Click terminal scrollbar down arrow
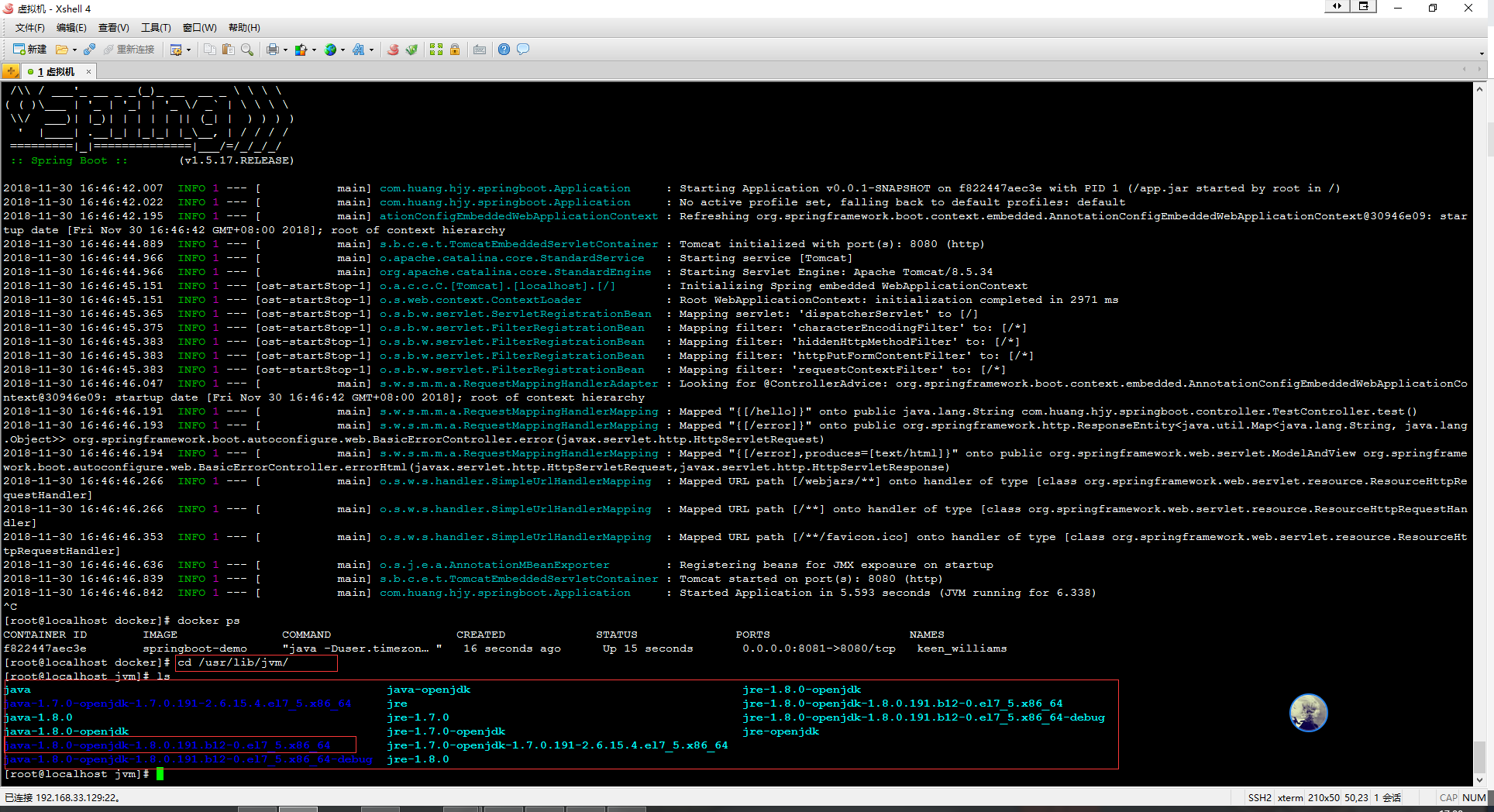The height and width of the screenshot is (812, 1494). [1479, 780]
